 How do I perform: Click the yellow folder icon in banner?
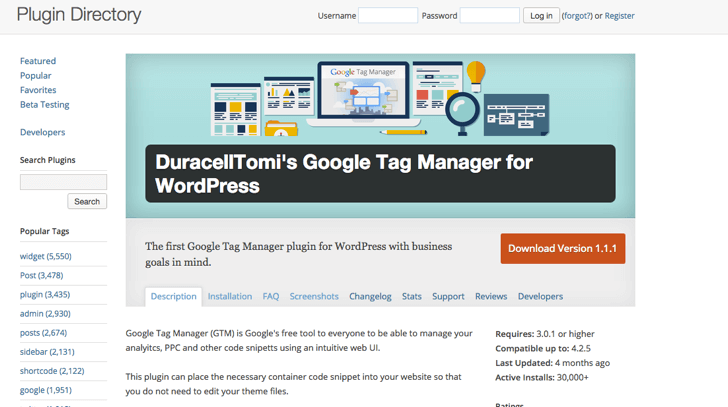point(281,128)
